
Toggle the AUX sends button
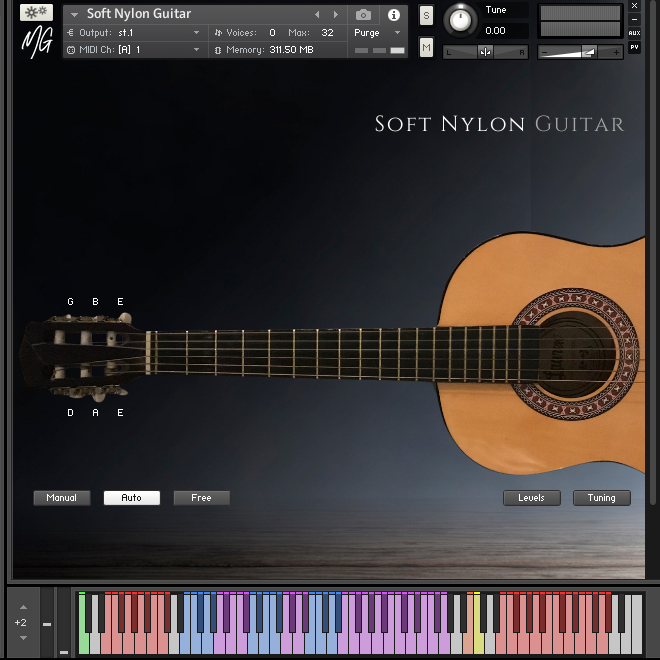click(634, 33)
